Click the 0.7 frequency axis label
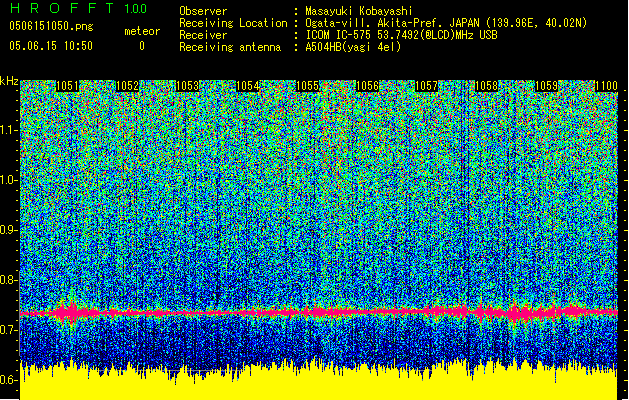The width and height of the screenshot is (629, 400). 9,330
